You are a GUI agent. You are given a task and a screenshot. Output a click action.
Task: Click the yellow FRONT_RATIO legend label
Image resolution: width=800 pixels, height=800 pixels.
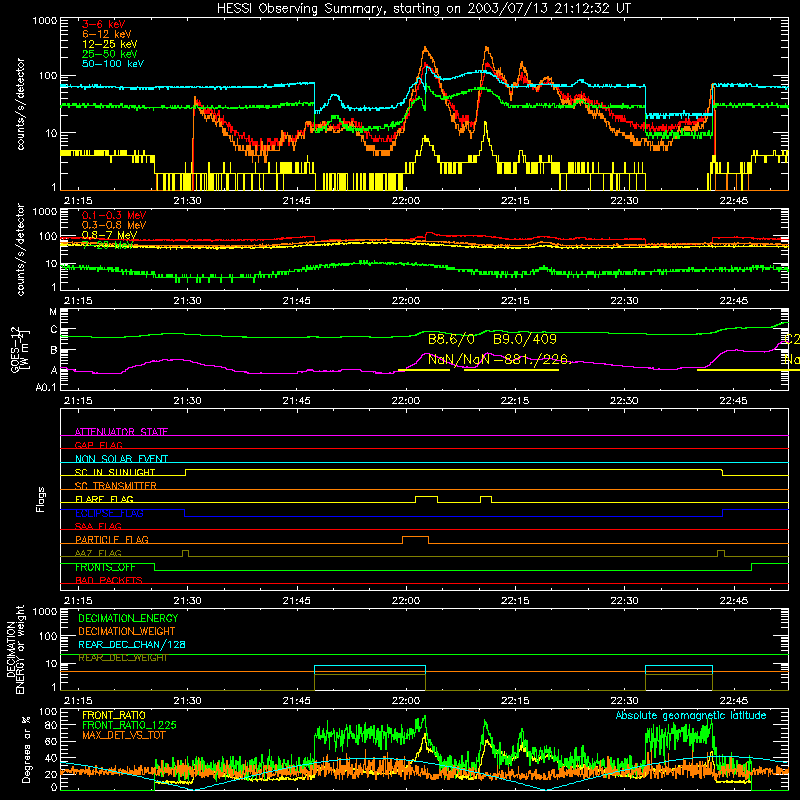coord(114,715)
